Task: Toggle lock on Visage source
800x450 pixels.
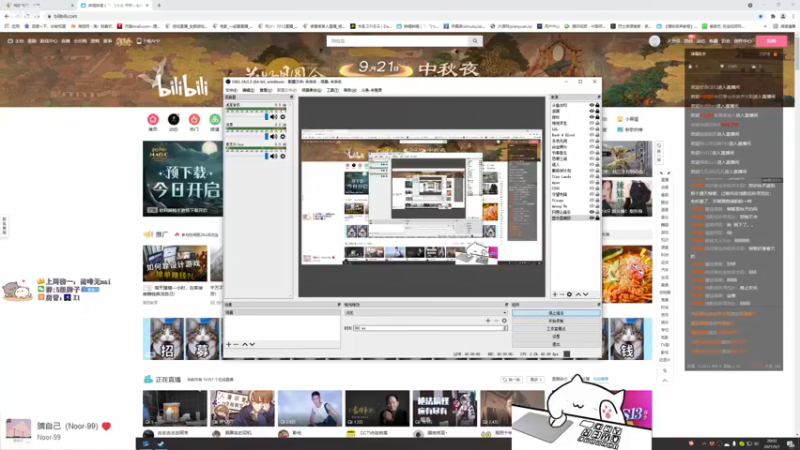Action: pyautogui.click(x=597, y=200)
